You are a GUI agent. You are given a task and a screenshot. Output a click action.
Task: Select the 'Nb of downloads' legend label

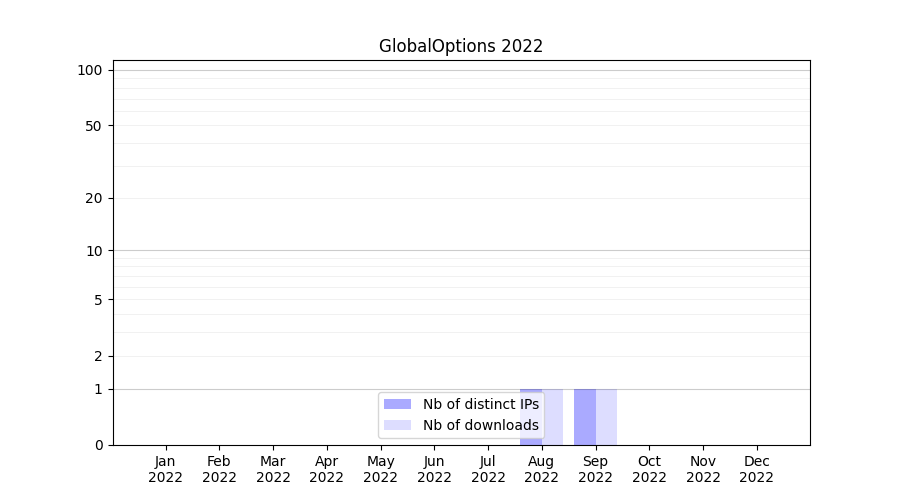point(480,425)
